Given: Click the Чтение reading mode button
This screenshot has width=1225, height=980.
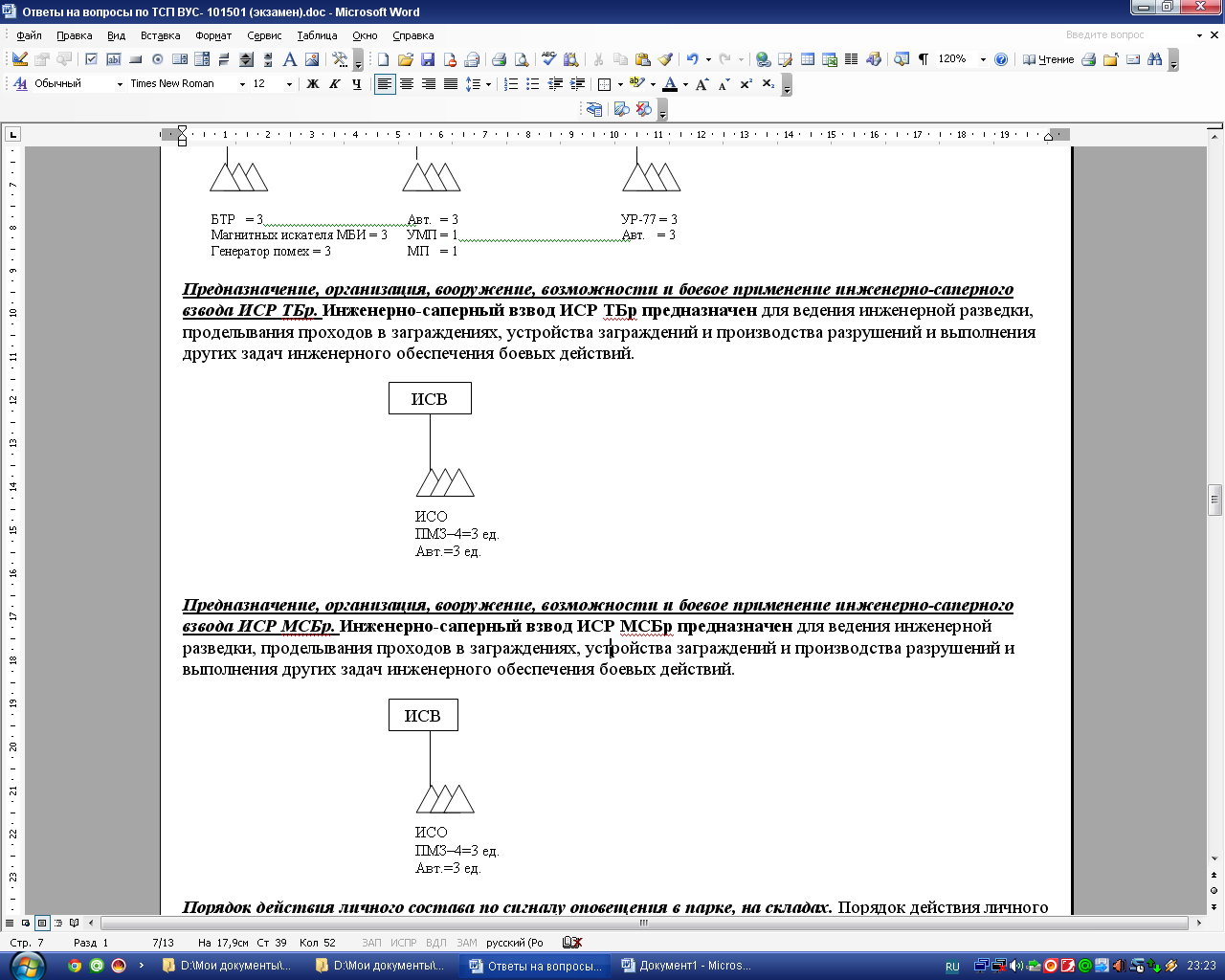Looking at the screenshot, I should (1048, 59).
